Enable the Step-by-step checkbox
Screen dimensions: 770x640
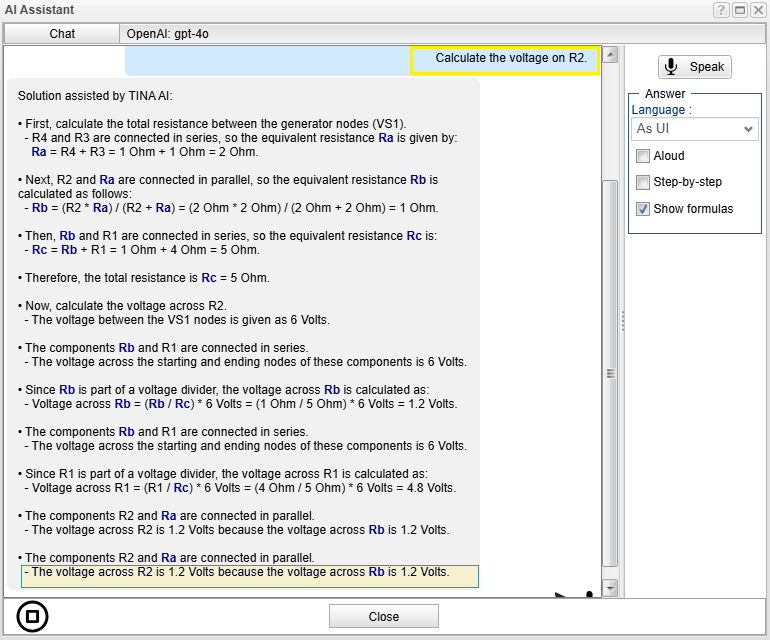click(643, 182)
